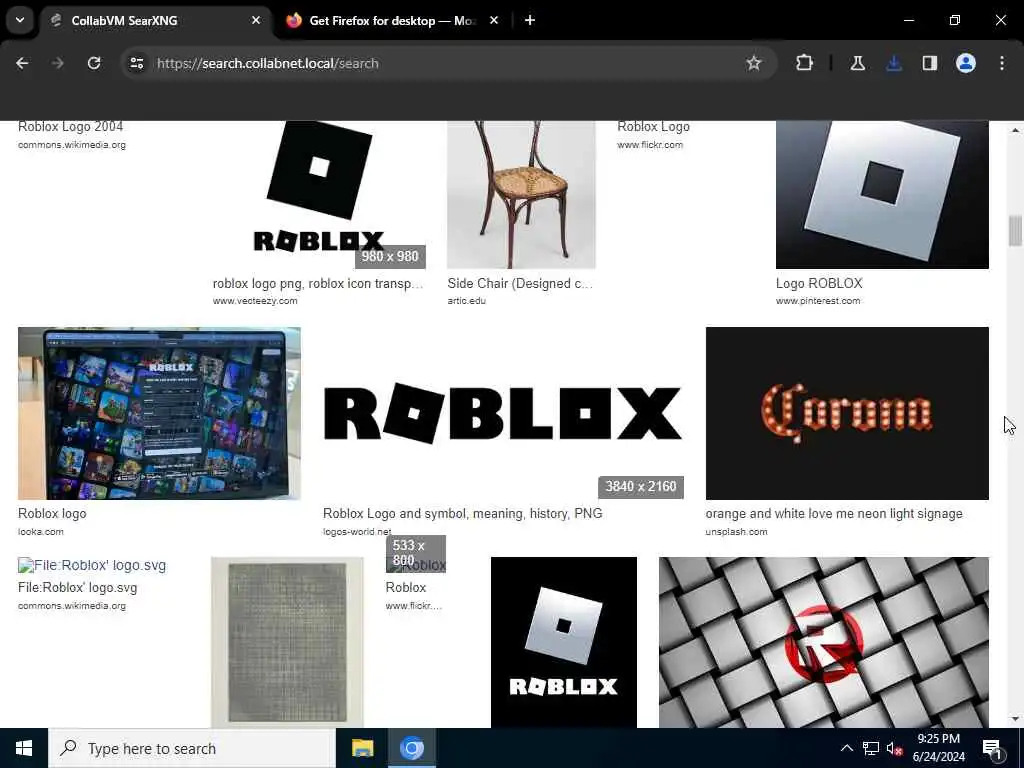Open site information icon in address bar
The height and width of the screenshot is (768, 1024).
coord(136,63)
